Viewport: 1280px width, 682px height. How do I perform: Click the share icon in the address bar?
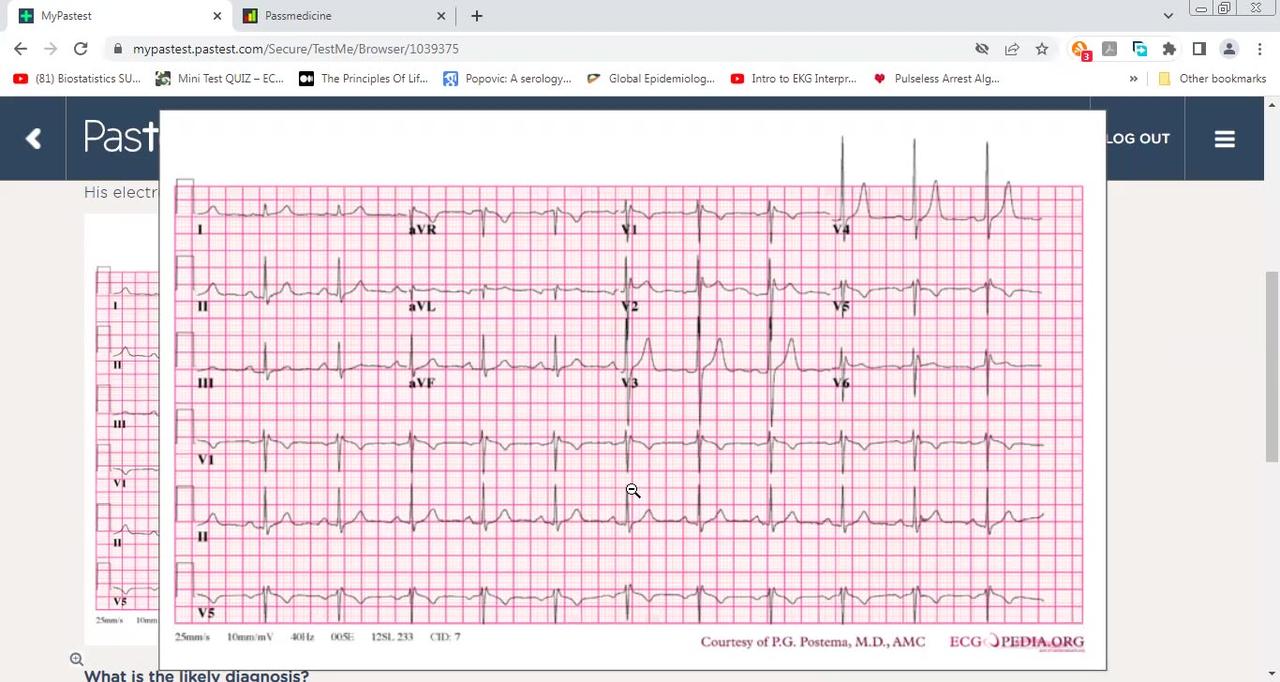pyautogui.click(x=1011, y=48)
